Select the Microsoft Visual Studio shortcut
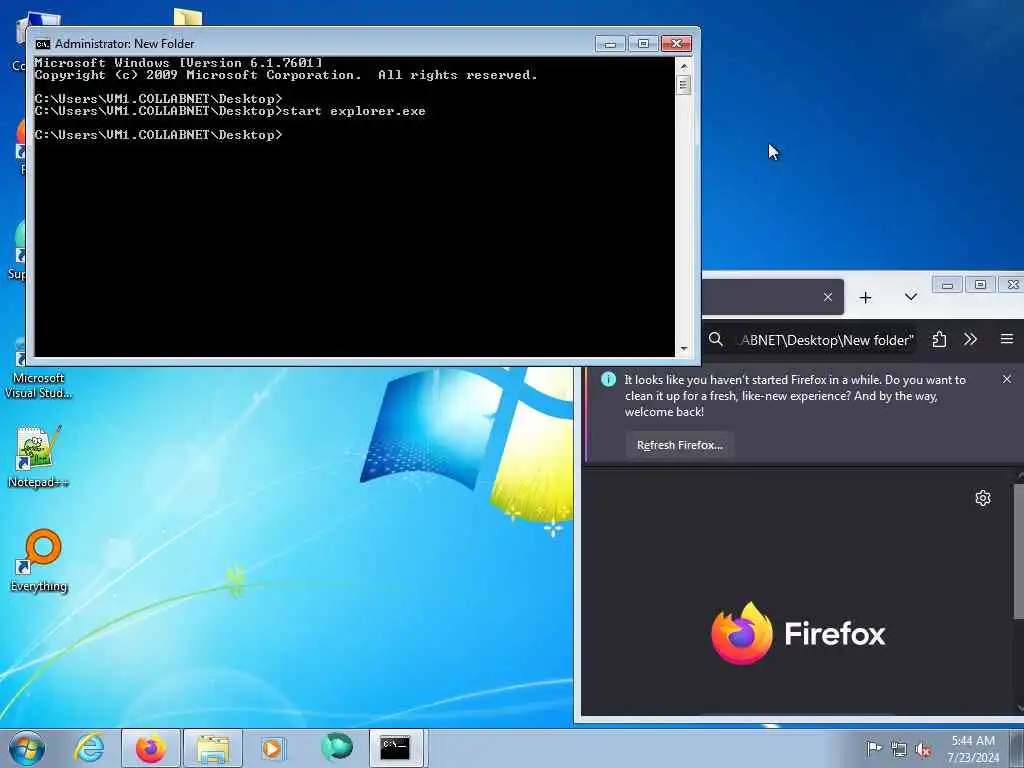This screenshot has width=1024, height=768. tap(39, 372)
